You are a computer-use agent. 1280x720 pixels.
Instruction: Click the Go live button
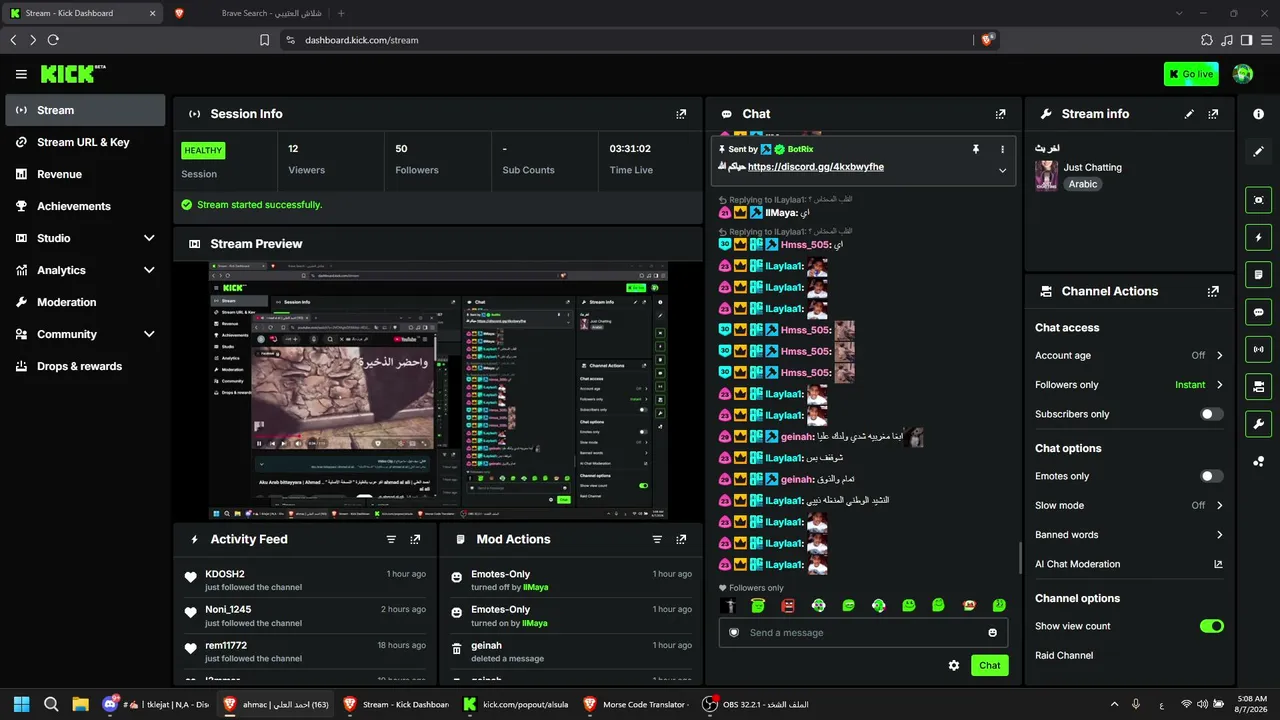click(1191, 74)
